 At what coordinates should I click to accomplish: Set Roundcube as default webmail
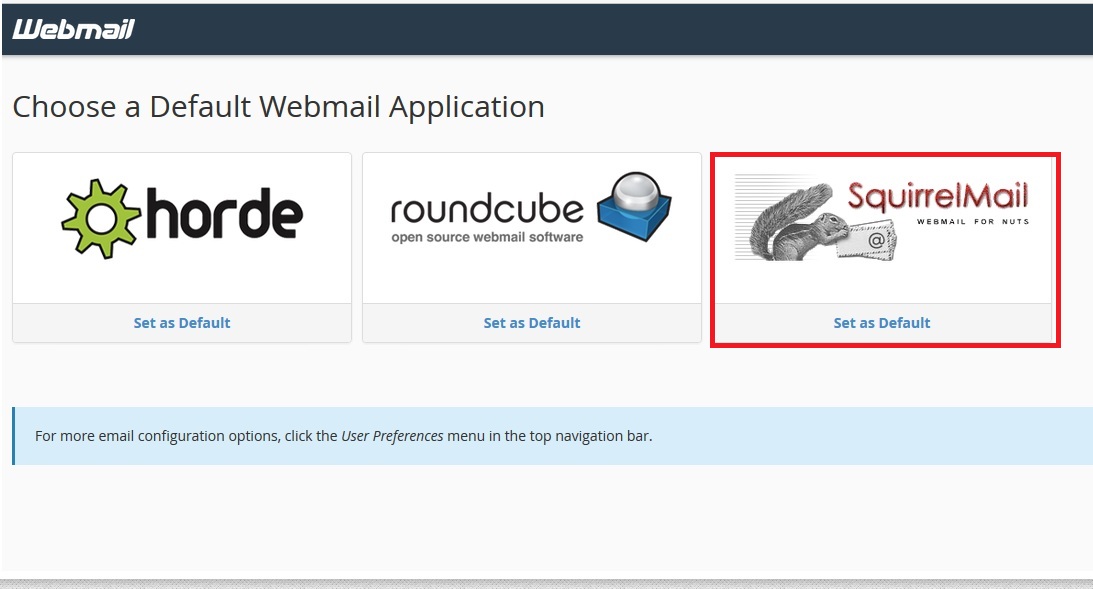pos(532,323)
